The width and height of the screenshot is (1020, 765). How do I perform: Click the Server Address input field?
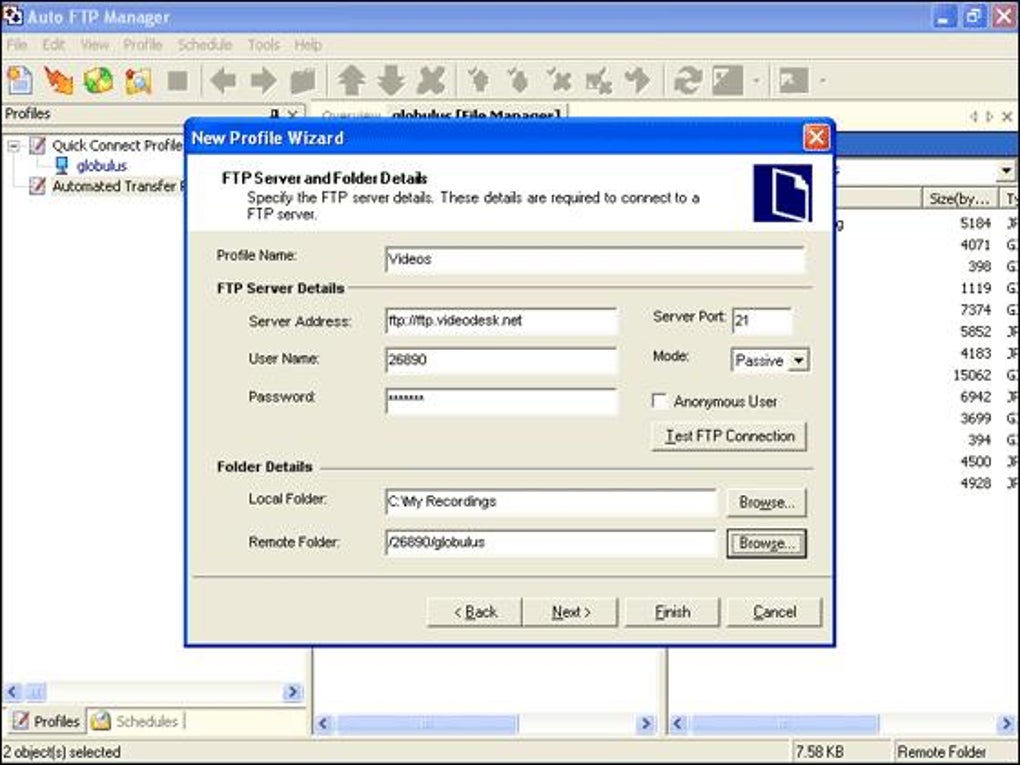[501, 321]
